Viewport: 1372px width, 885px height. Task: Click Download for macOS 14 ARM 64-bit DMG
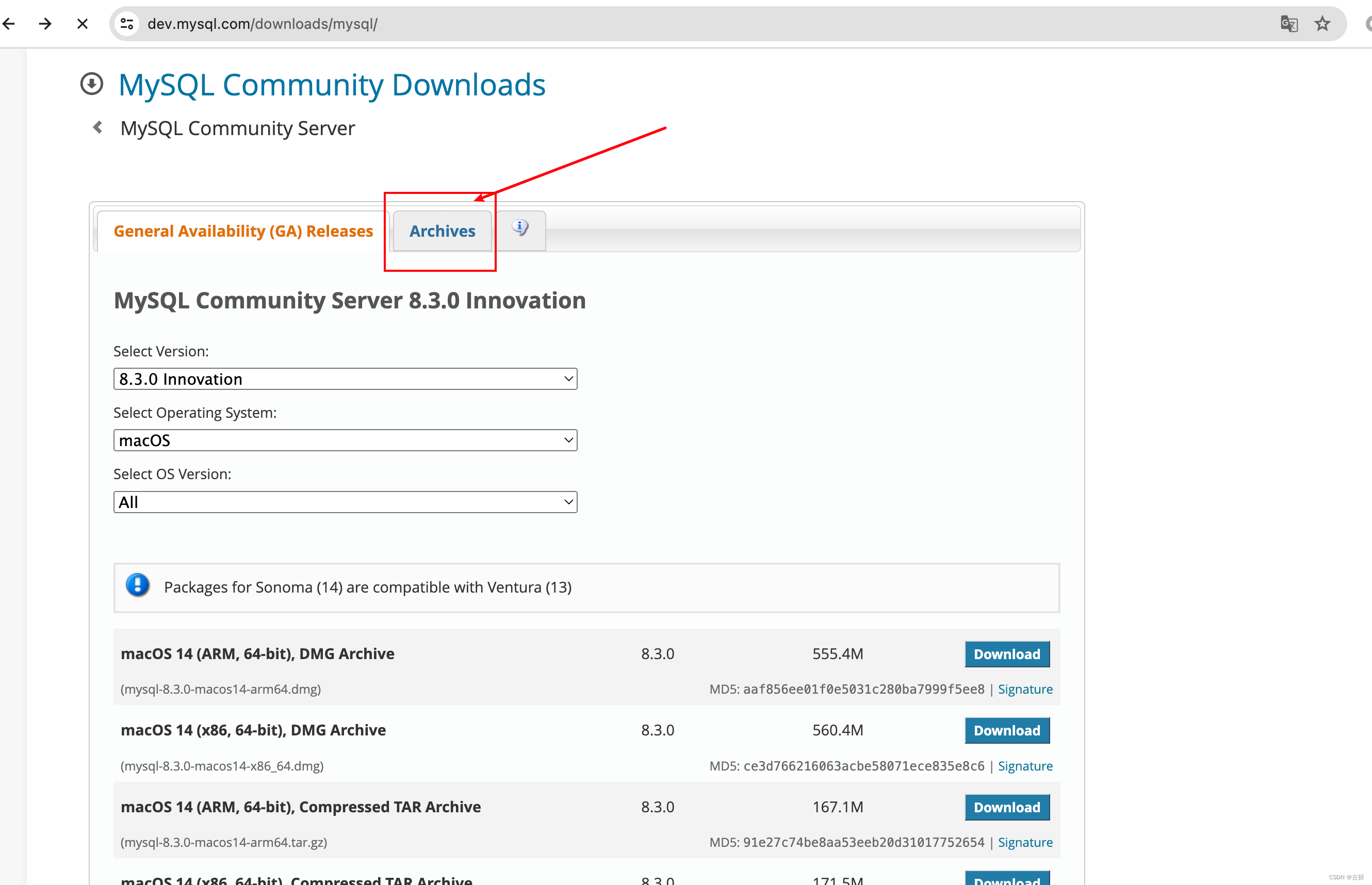[x=1006, y=654]
